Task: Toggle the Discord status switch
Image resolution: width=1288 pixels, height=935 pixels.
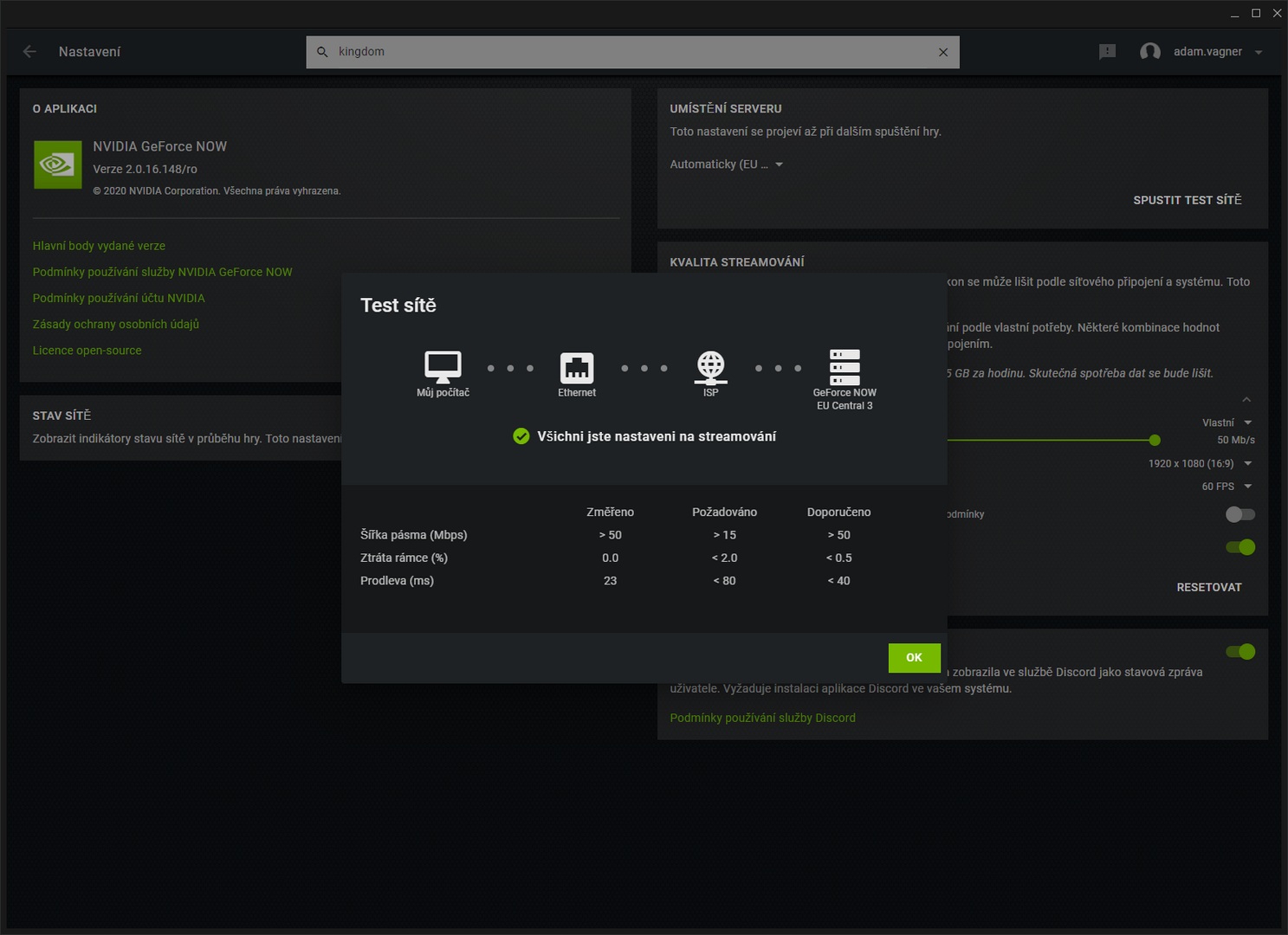Action: click(x=1240, y=652)
